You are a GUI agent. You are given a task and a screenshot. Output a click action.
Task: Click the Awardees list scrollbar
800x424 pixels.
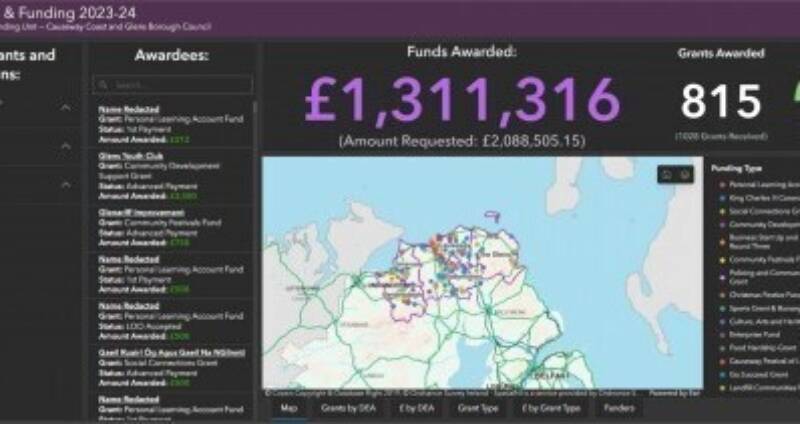256,250
